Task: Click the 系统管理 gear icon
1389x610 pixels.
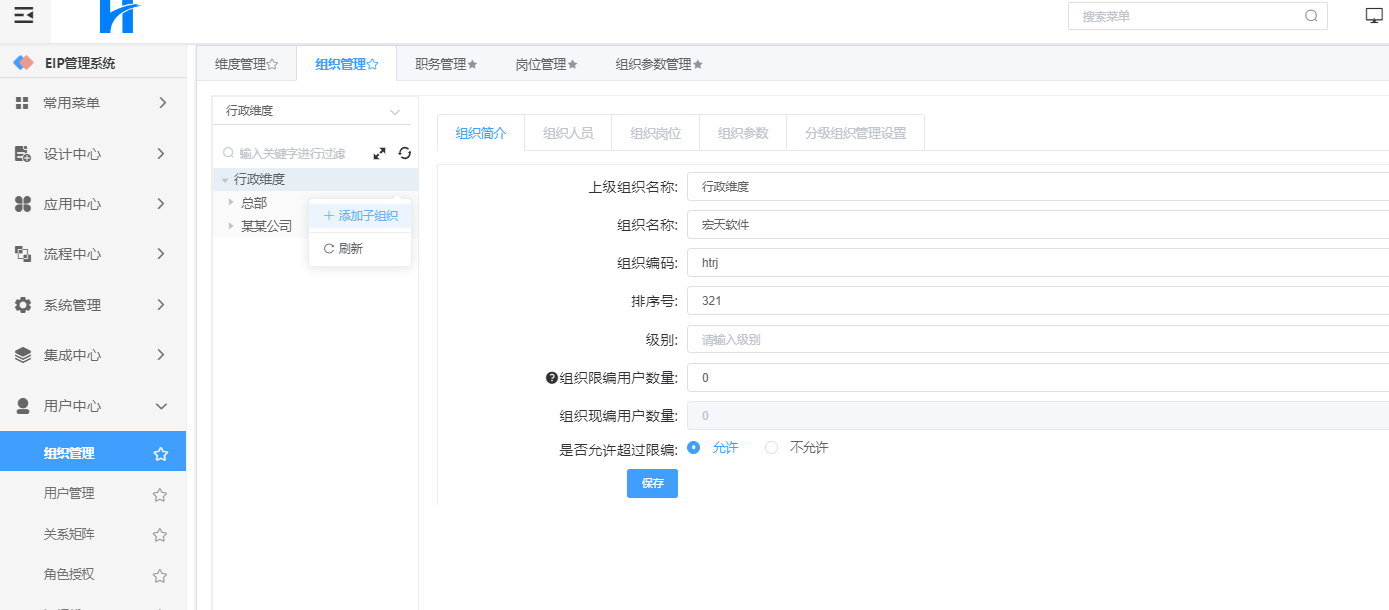Action: [22, 305]
